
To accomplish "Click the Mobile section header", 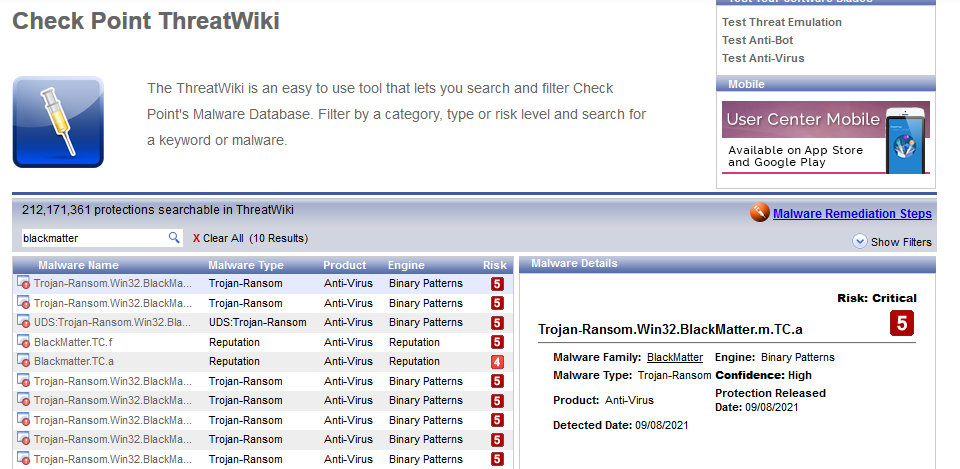I will 826,84.
